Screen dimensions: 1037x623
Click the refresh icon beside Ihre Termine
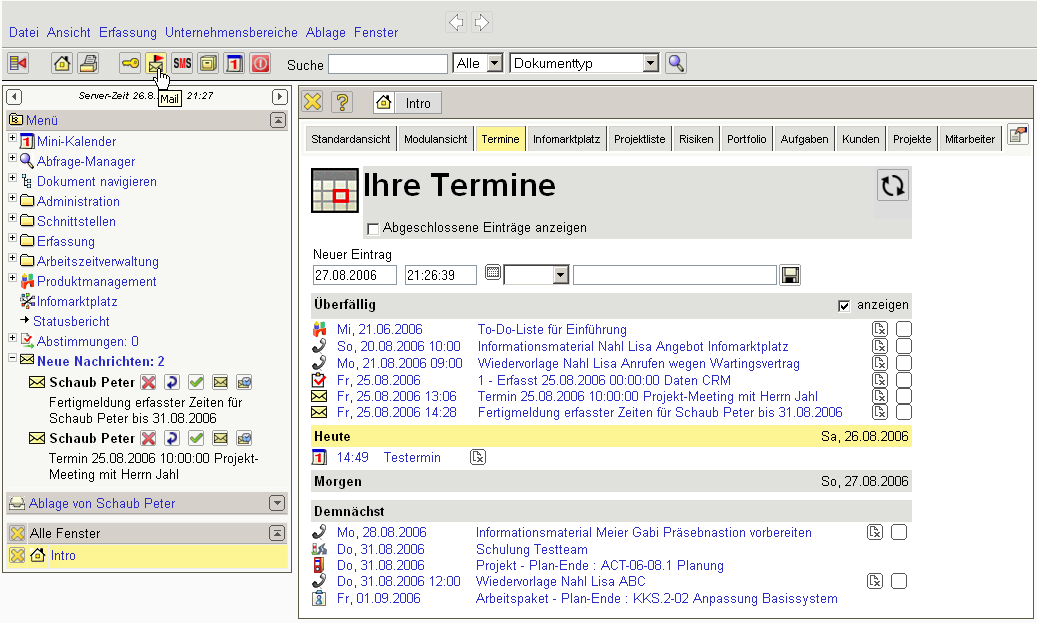click(892, 186)
